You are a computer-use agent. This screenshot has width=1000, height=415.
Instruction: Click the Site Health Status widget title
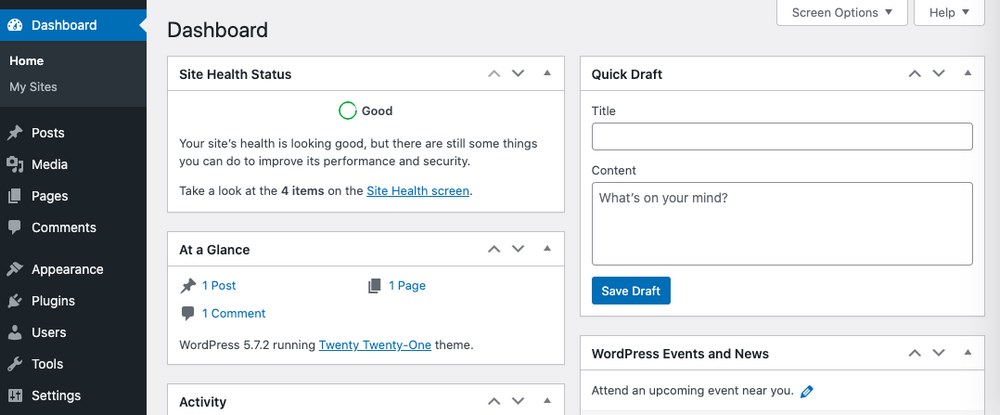[235, 75]
